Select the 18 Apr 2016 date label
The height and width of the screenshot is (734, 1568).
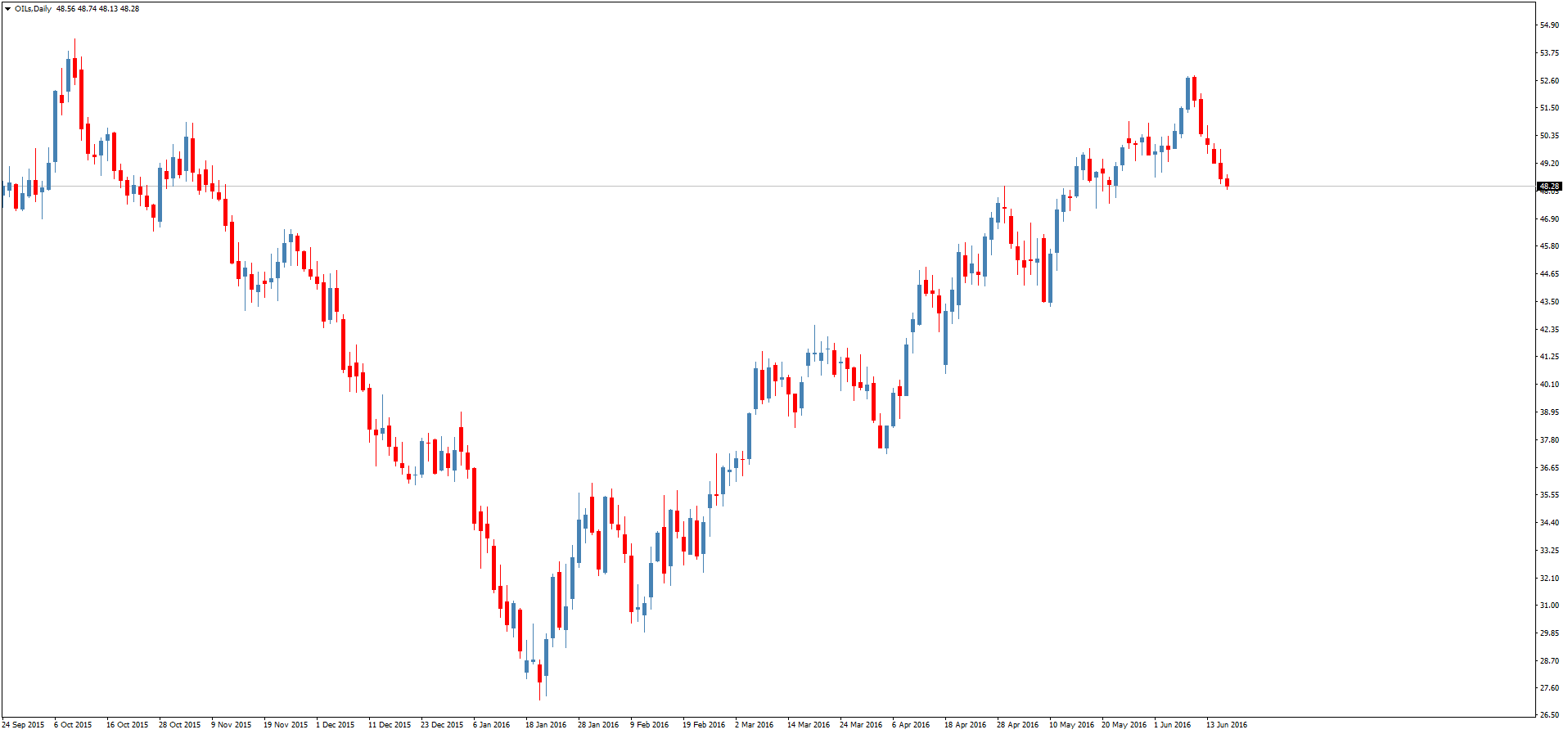click(x=966, y=725)
